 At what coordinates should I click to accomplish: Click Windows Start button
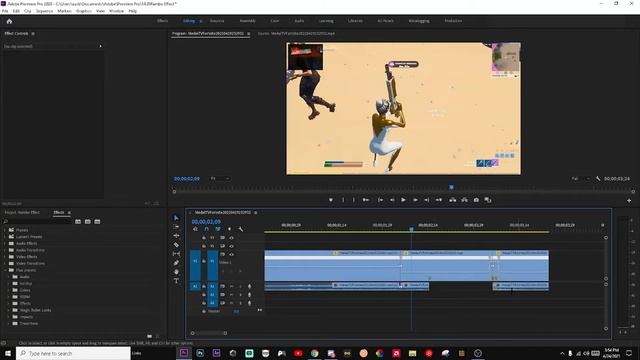pyautogui.click(x=8, y=353)
